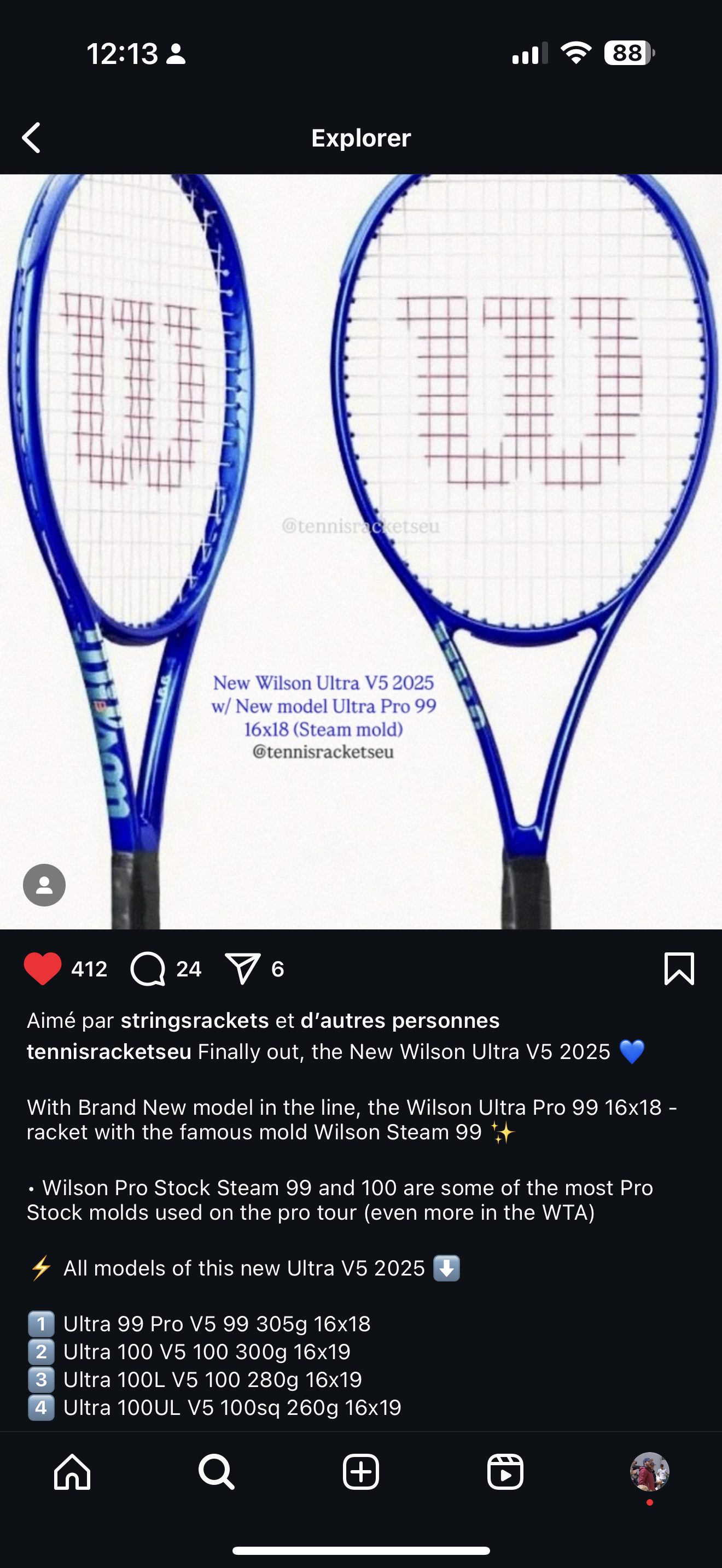
Task: Open profile via avatar thumbnail
Action: tap(650, 1472)
